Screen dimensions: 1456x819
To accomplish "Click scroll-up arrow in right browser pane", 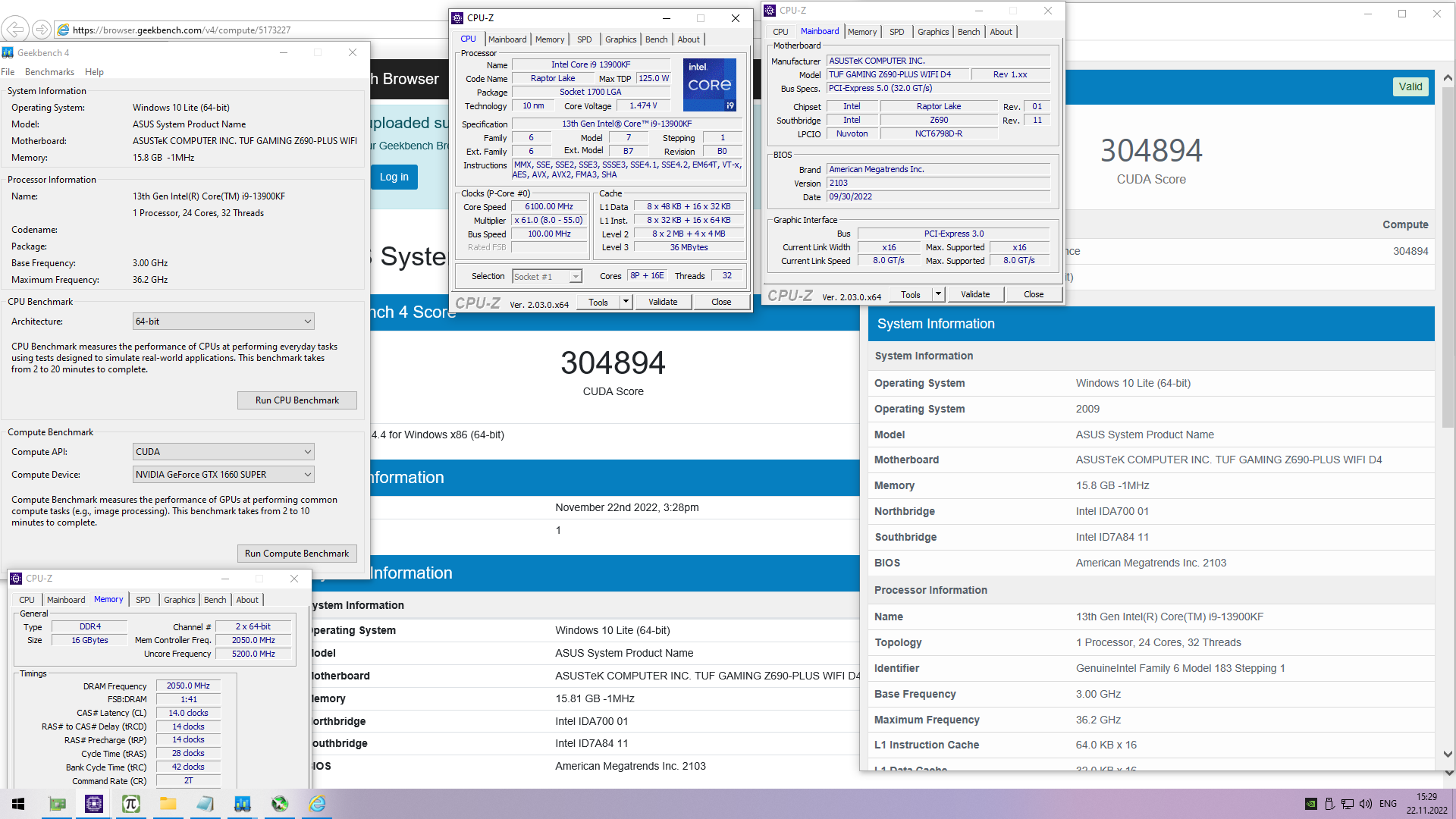I will pyautogui.click(x=1448, y=78).
